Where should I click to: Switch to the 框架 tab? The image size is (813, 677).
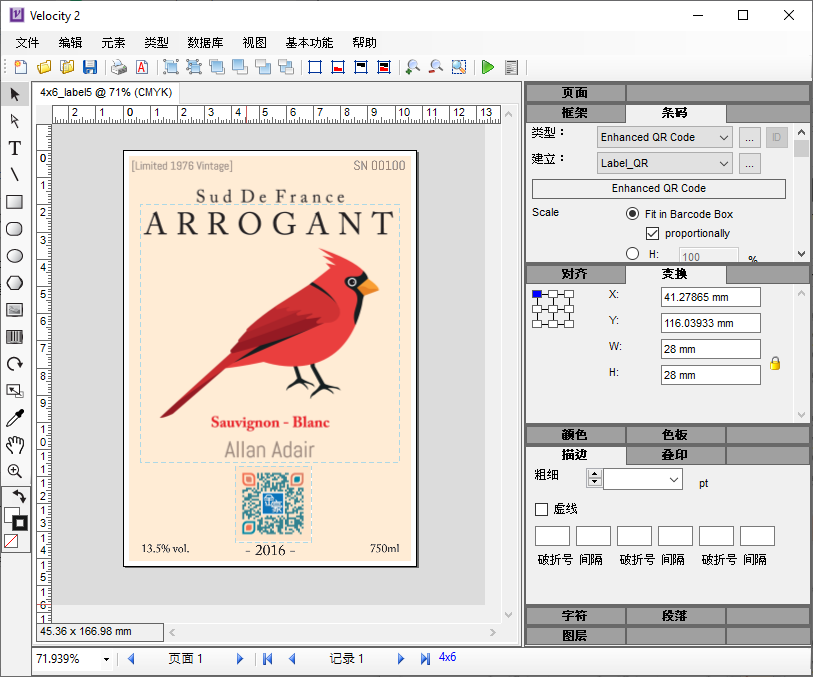(x=575, y=113)
